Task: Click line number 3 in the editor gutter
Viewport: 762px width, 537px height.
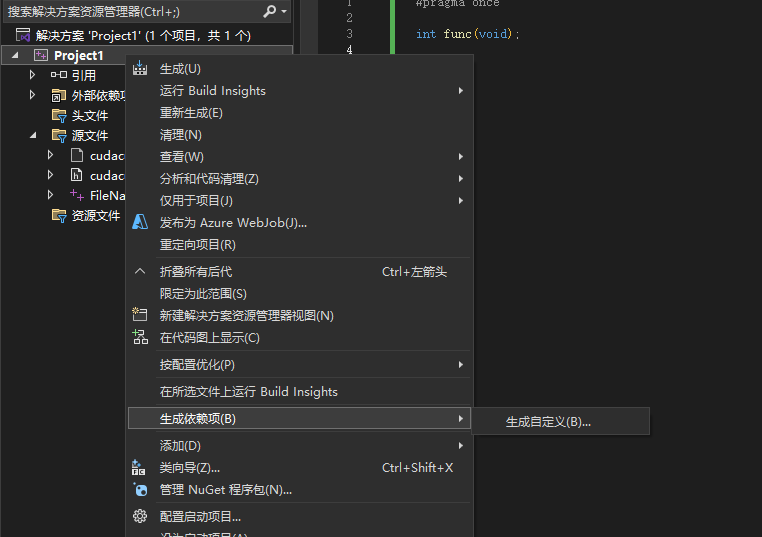Action: click(x=349, y=34)
